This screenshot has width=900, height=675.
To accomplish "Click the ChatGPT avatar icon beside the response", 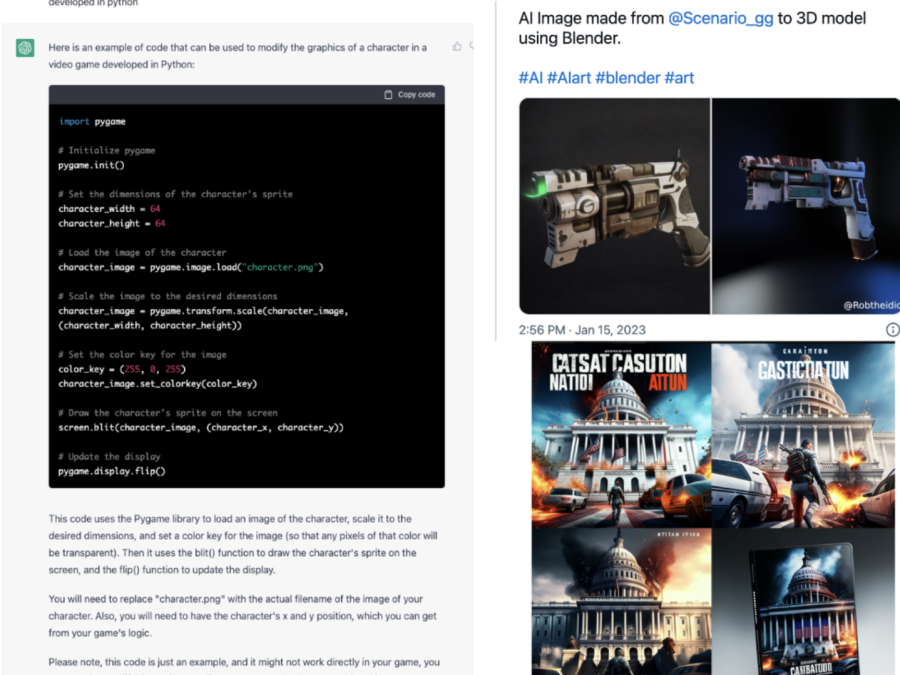I will tap(25, 48).
